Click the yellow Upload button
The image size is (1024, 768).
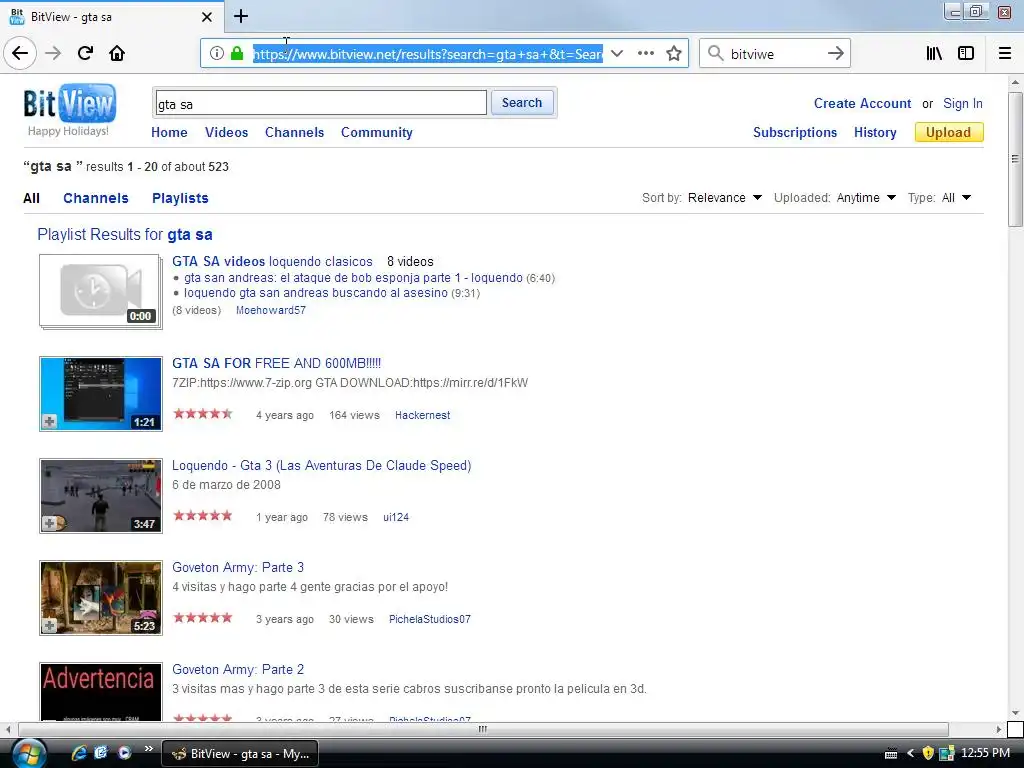point(949,132)
